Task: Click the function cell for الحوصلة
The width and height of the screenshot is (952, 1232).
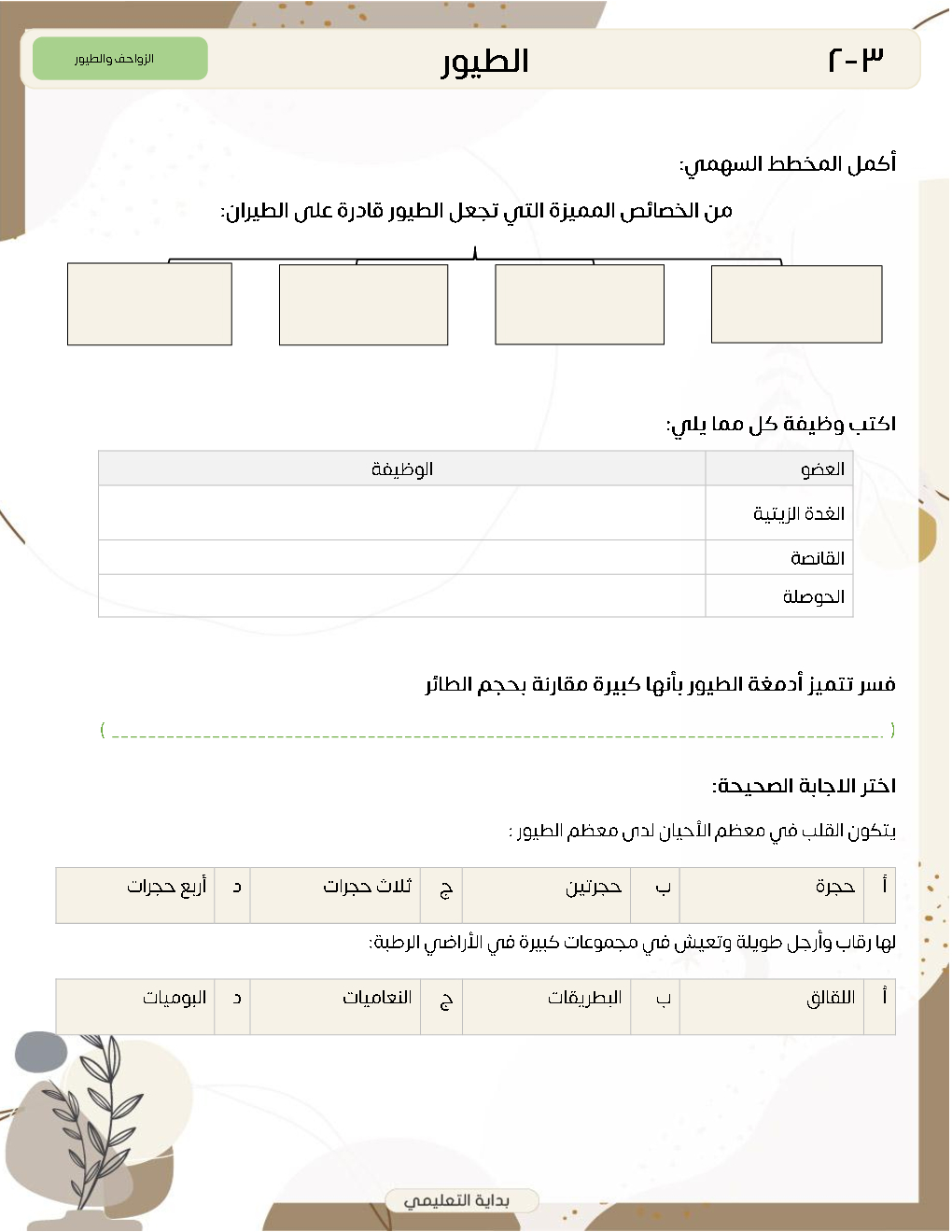Action: [x=401, y=595]
